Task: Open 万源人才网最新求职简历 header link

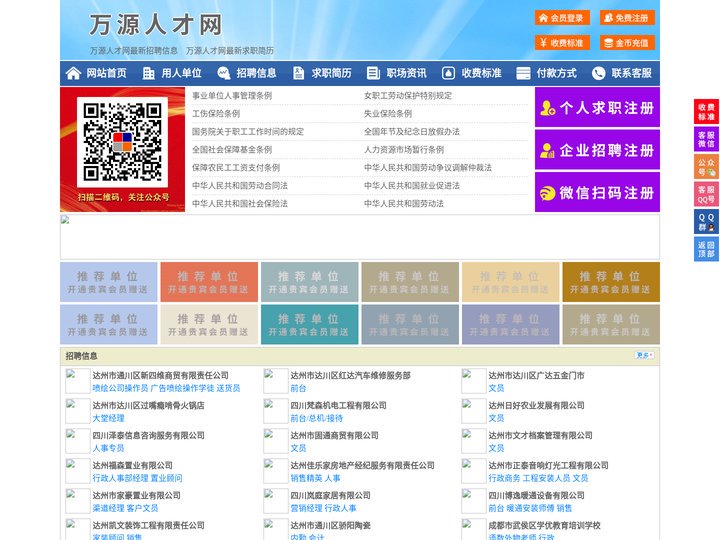Action: coord(230,51)
